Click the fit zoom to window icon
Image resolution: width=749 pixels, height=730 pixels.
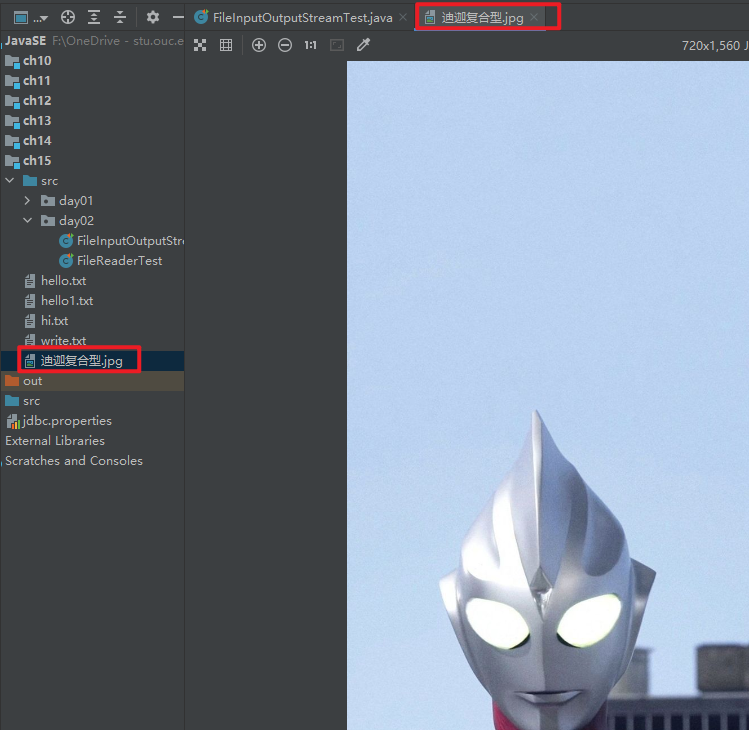click(x=337, y=45)
